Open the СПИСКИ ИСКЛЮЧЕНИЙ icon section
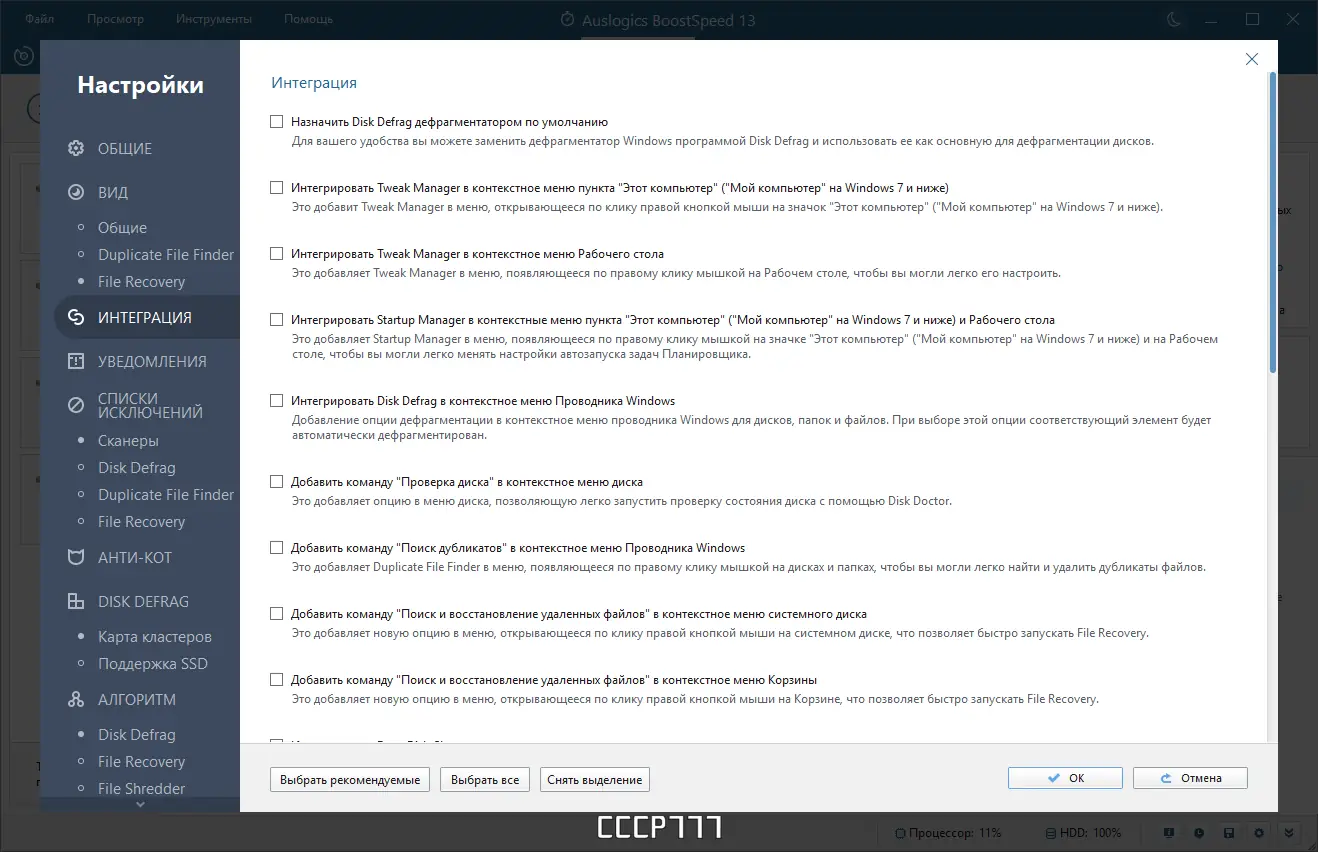Image resolution: width=1318 pixels, height=852 pixels. (x=76, y=405)
